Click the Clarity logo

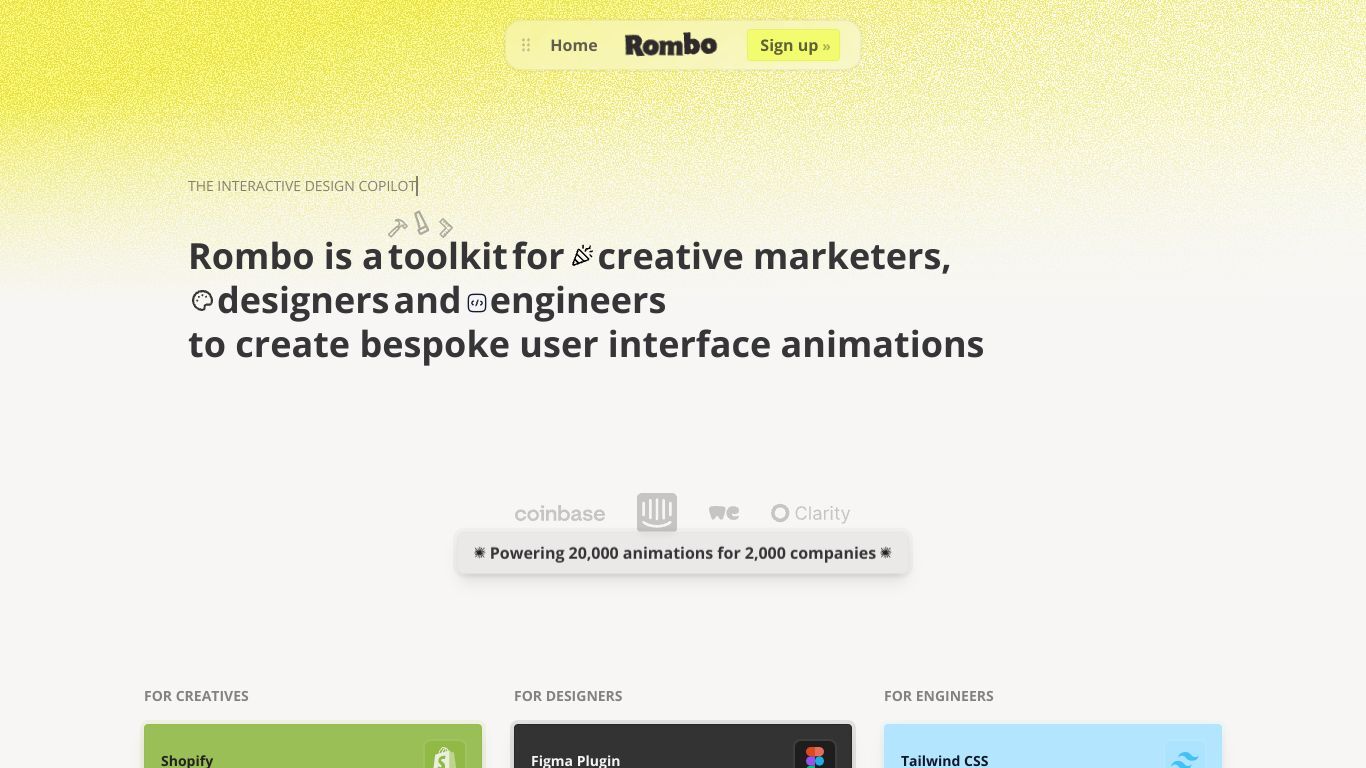pyautogui.click(x=811, y=513)
